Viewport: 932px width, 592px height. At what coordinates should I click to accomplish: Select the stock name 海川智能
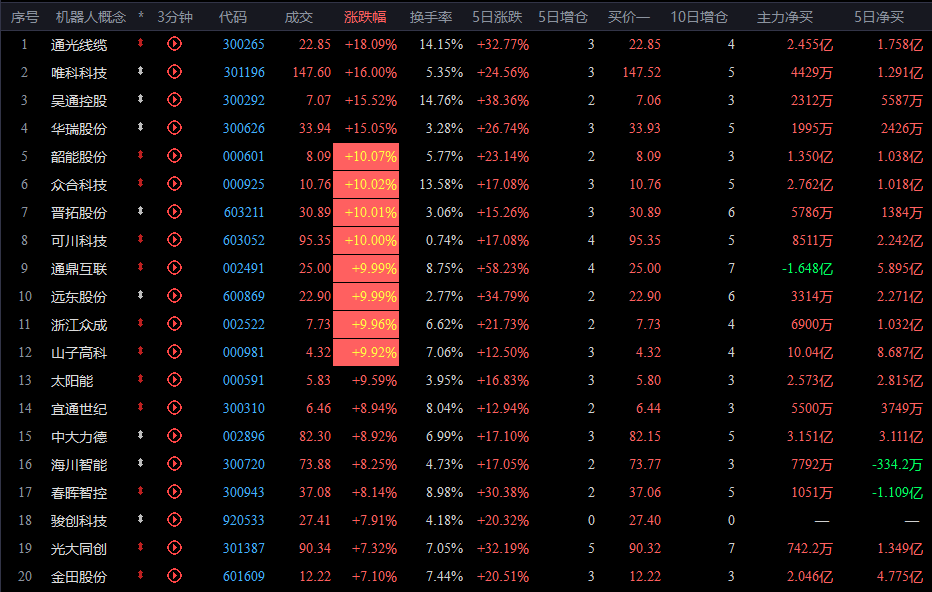(x=79, y=464)
